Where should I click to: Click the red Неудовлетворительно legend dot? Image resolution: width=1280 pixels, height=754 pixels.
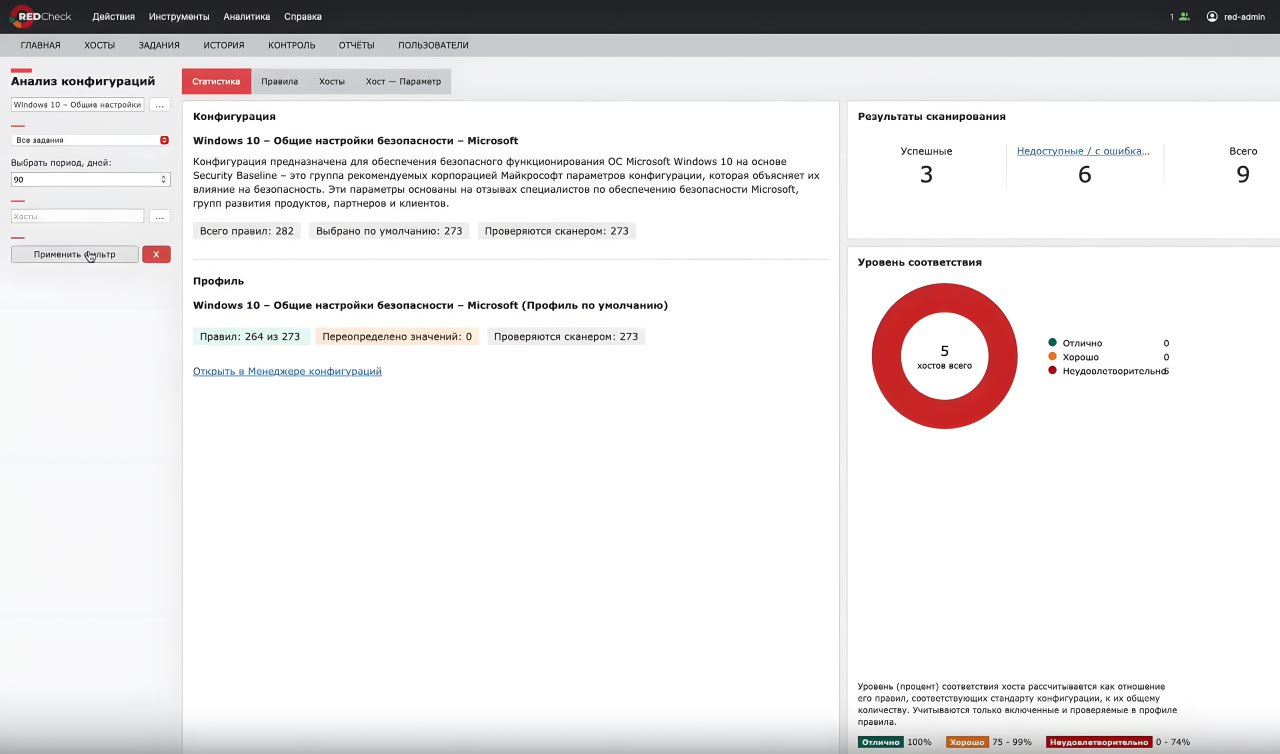pos(1053,371)
